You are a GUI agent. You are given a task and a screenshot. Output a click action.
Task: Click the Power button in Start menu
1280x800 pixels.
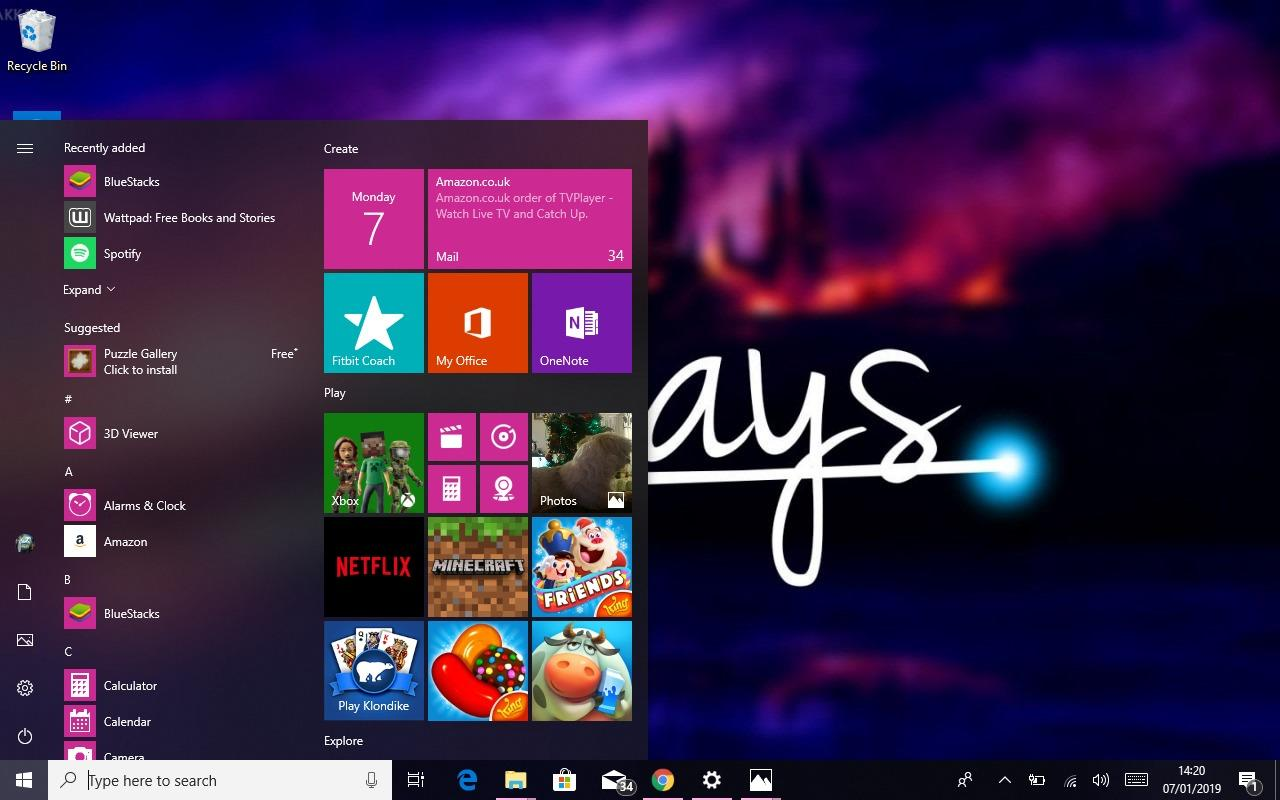[x=25, y=736]
